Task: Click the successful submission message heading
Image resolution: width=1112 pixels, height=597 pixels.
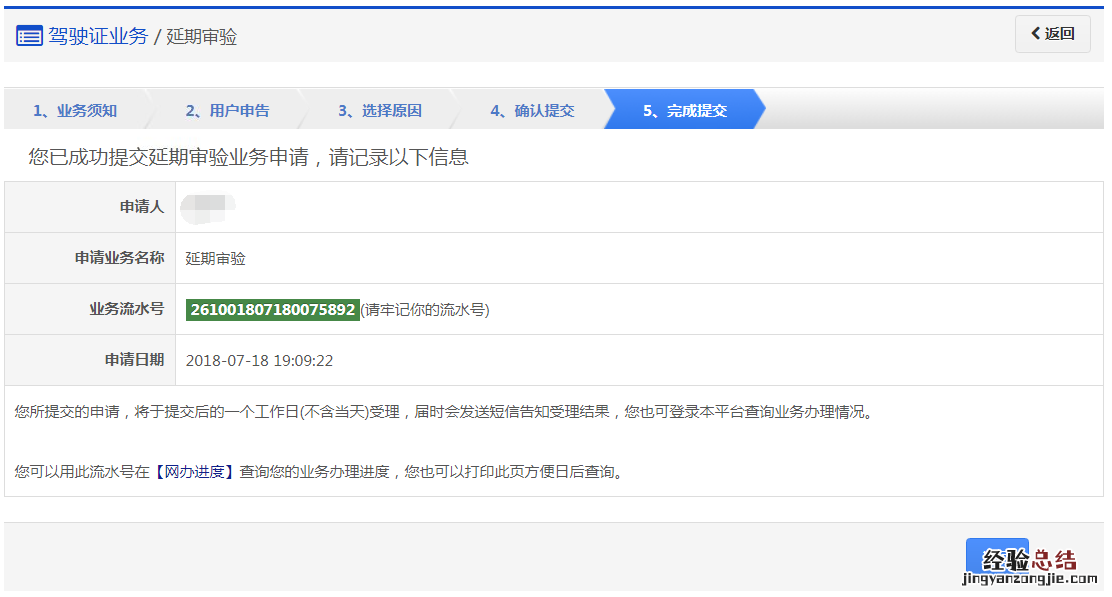Action: pyautogui.click(x=249, y=157)
